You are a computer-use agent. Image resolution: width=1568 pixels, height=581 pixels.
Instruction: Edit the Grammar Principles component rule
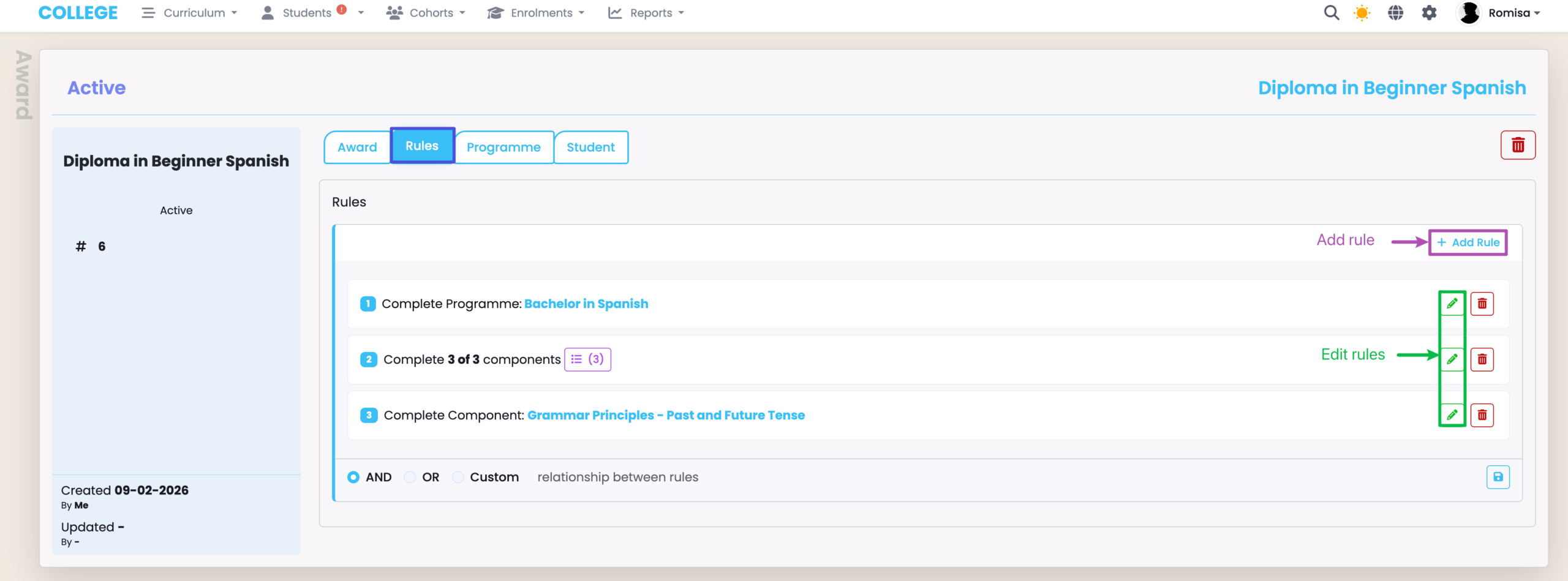click(x=1452, y=415)
